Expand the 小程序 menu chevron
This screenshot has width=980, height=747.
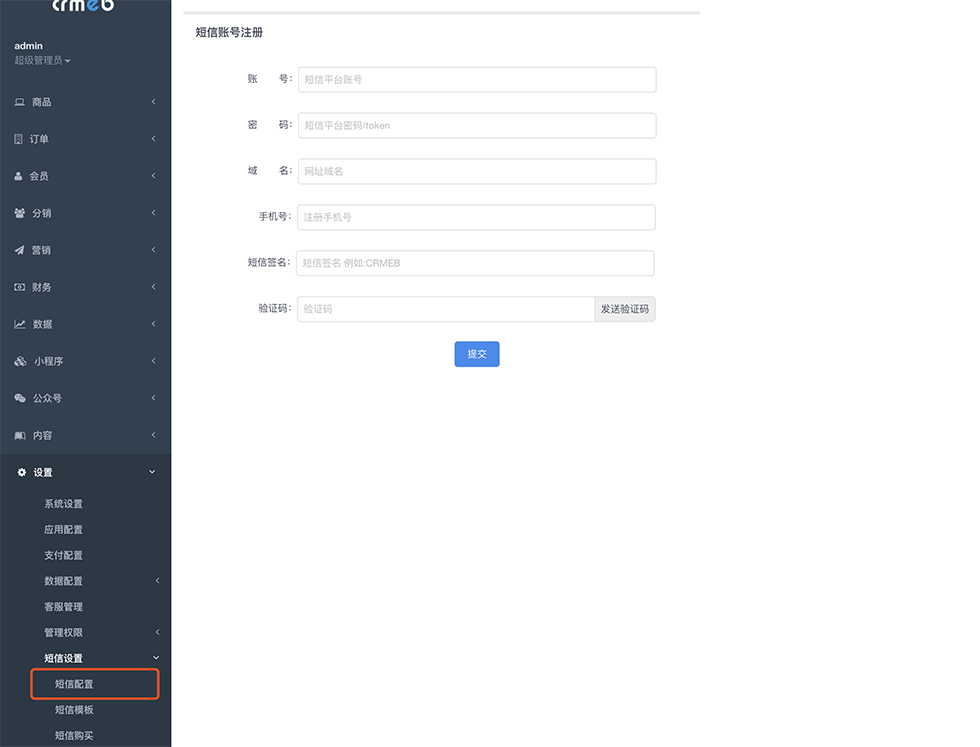[153, 361]
